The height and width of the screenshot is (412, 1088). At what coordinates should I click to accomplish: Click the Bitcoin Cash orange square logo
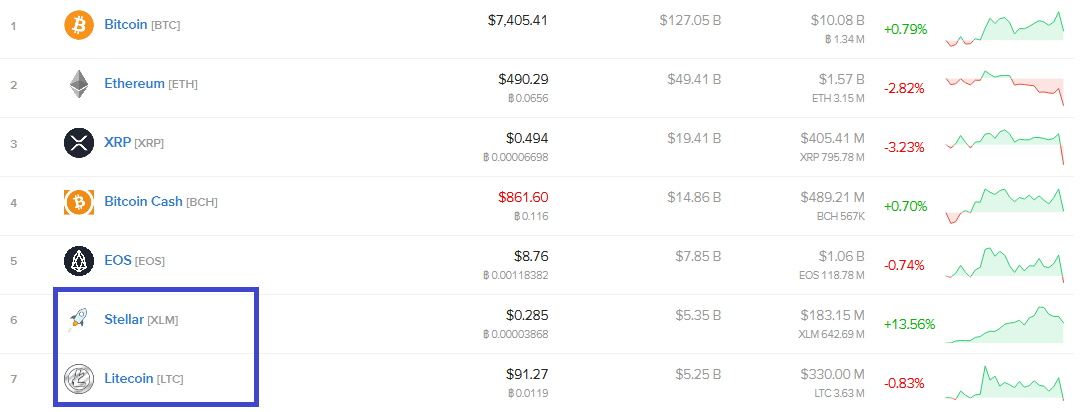[x=78, y=202]
